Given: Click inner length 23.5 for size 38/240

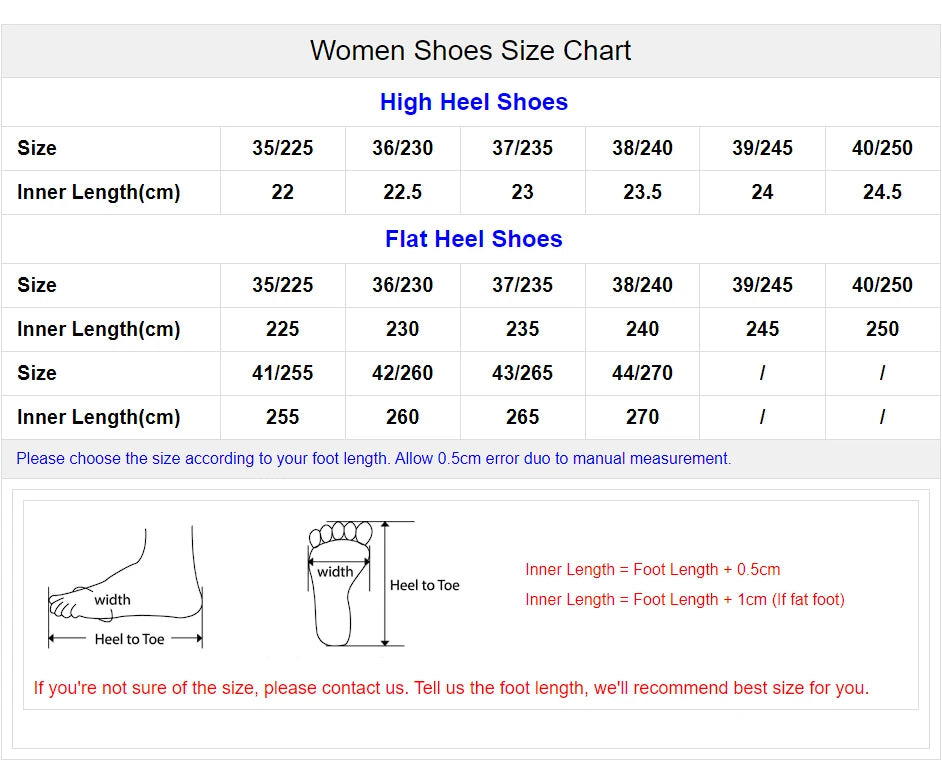Looking at the screenshot, I should point(642,192).
